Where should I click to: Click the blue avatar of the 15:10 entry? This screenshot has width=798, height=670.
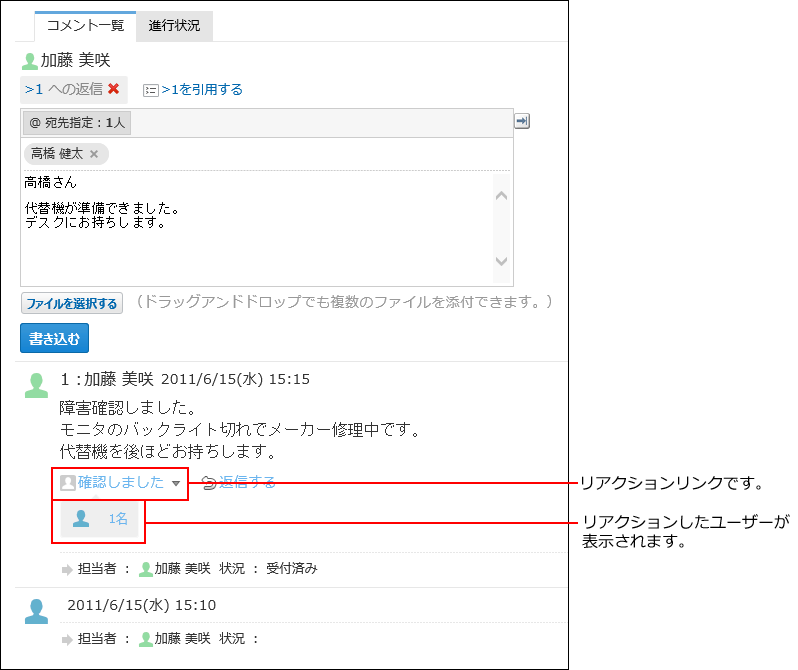point(36,611)
